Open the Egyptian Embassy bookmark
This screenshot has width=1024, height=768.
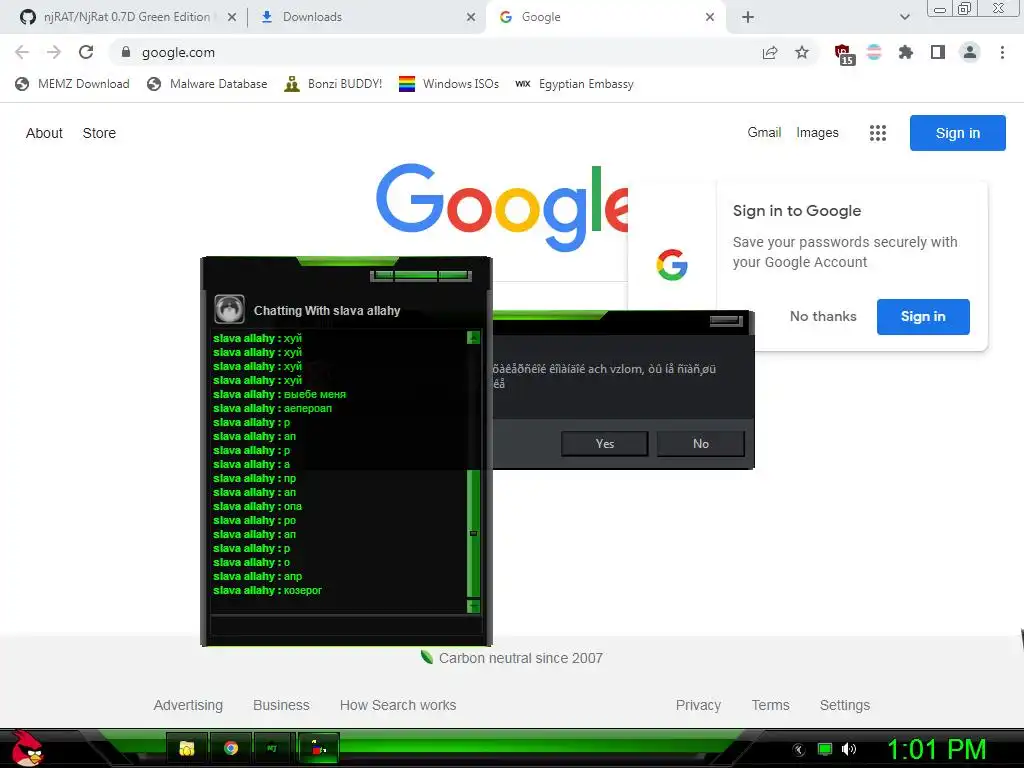574,84
